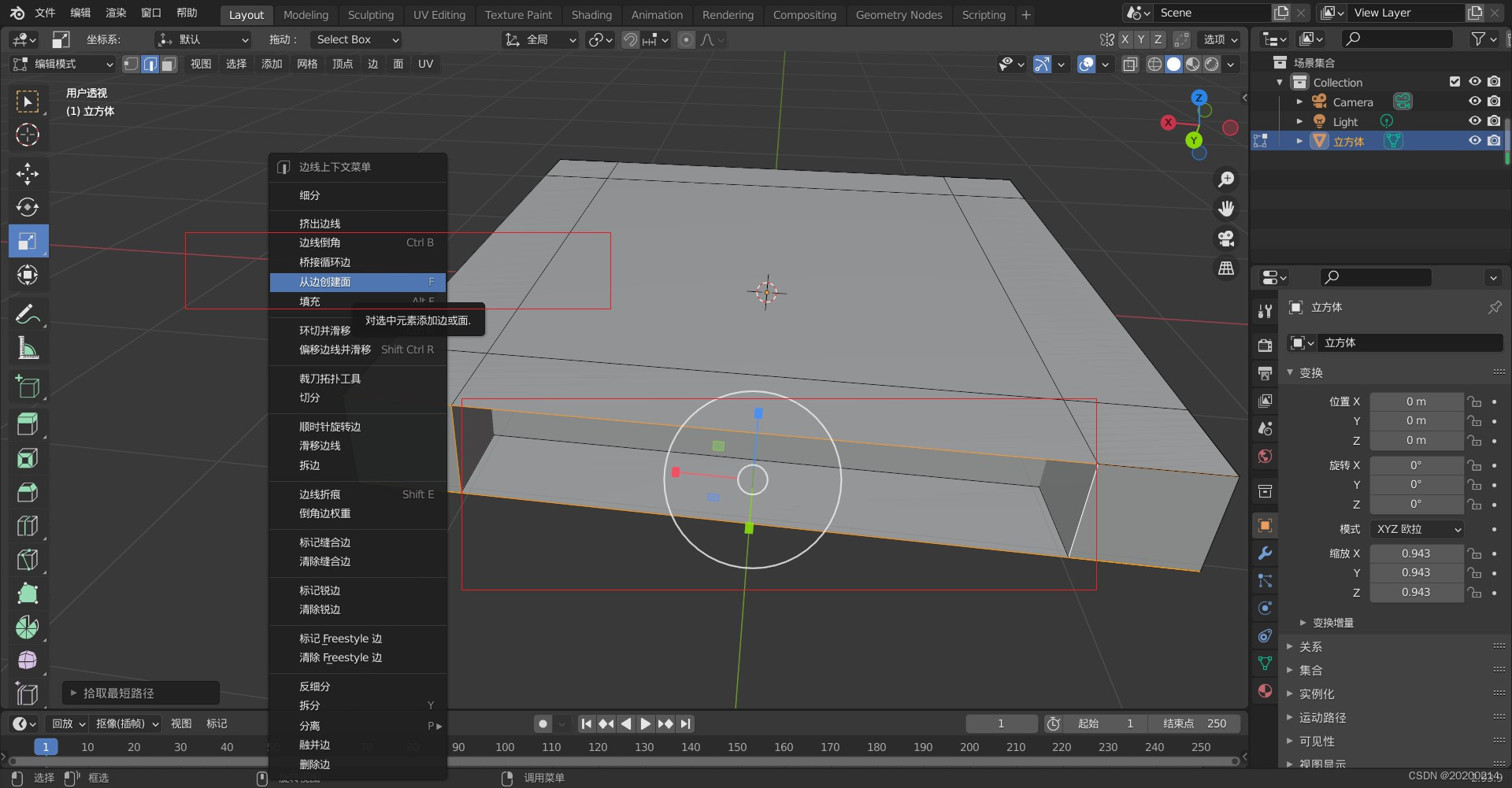Open the 全局 transform orientation dropdown
The width and height of the screenshot is (1512, 788).
(x=541, y=39)
